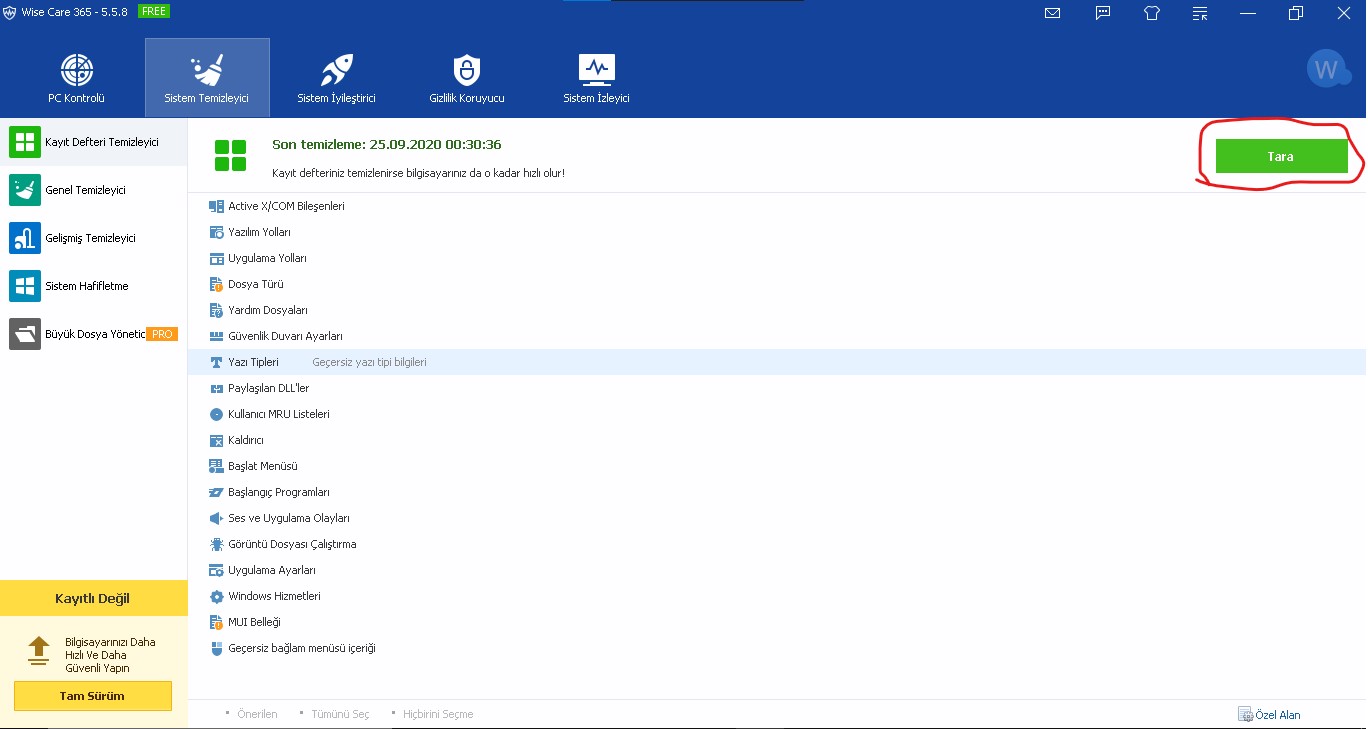Click the Başlat Menüsü row icon
The image size is (1368, 729).
pos(216,466)
